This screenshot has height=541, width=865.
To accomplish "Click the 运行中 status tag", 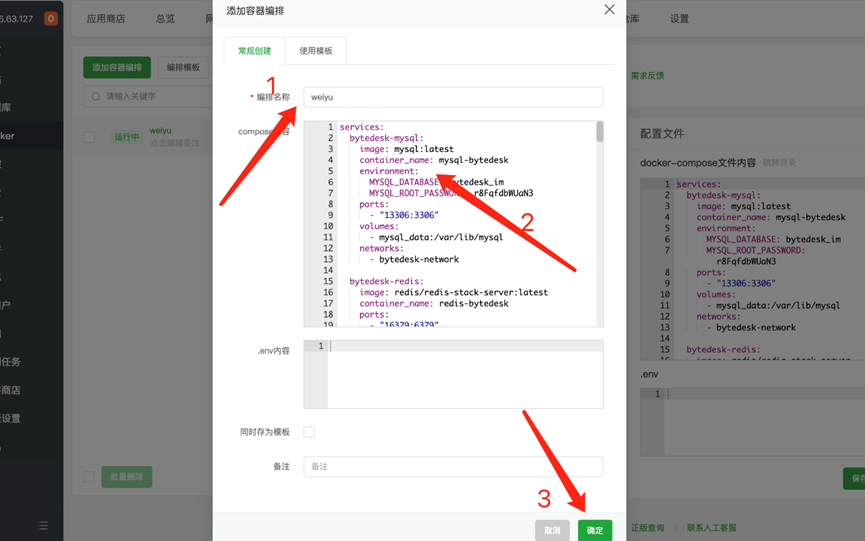I will coord(126,137).
